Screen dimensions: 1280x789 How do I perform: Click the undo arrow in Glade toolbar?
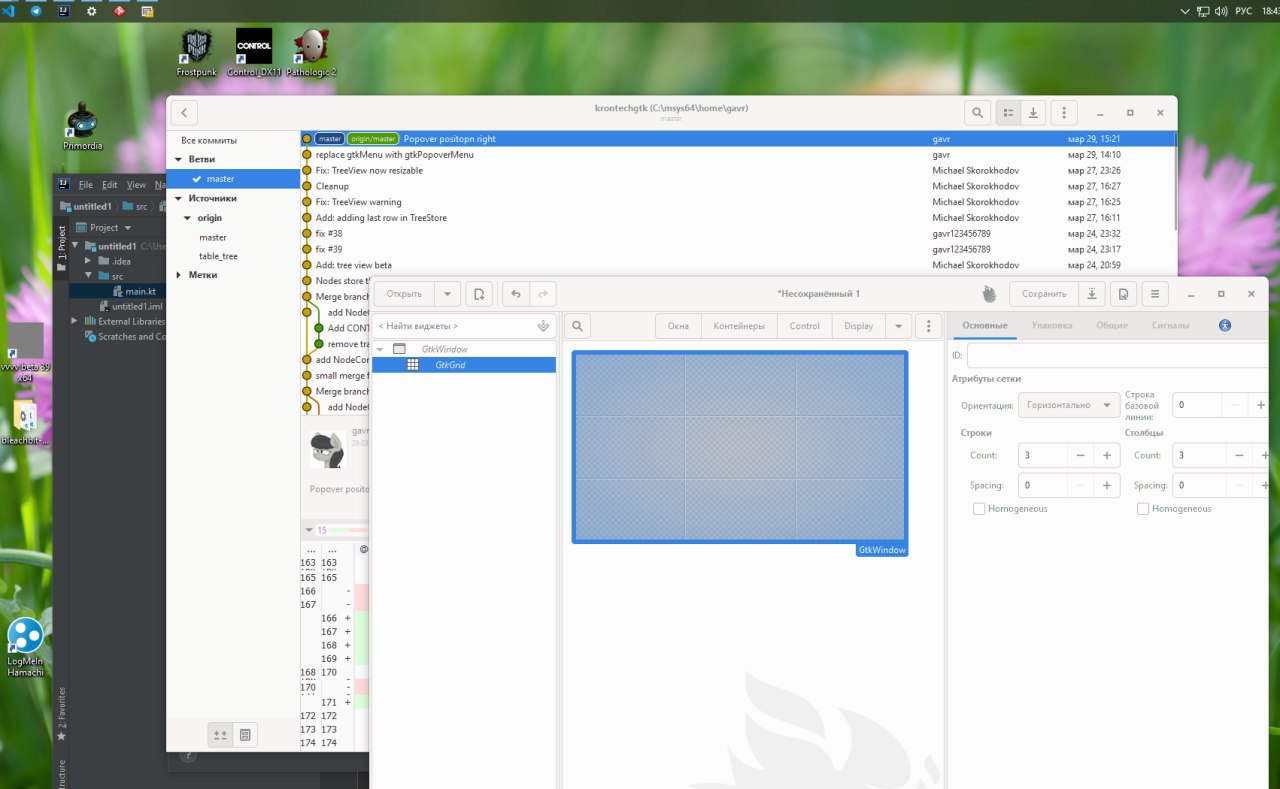(516, 294)
